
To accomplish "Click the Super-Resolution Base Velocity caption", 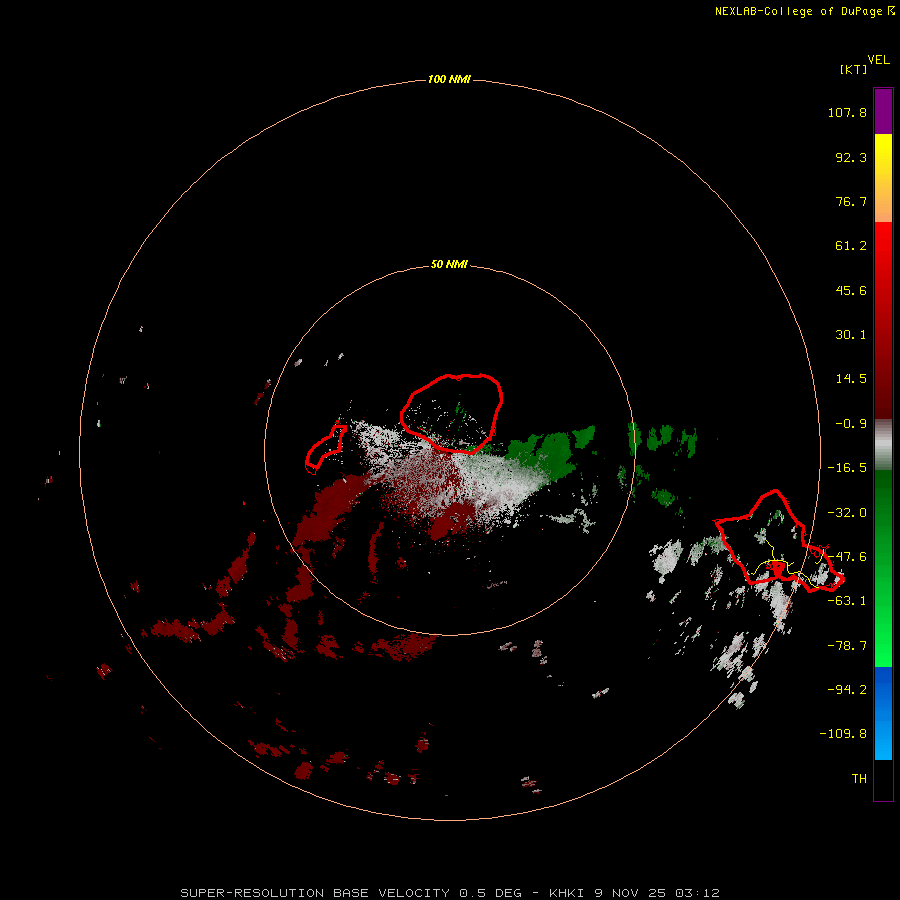I will (x=450, y=893).
